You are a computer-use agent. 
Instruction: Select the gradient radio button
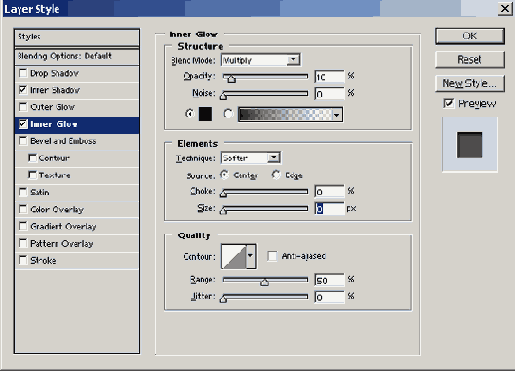(228, 114)
